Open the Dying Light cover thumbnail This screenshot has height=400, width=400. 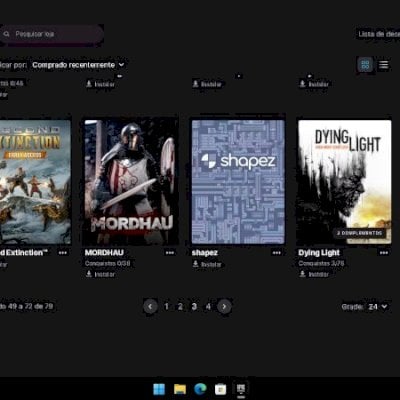tap(345, 182)
